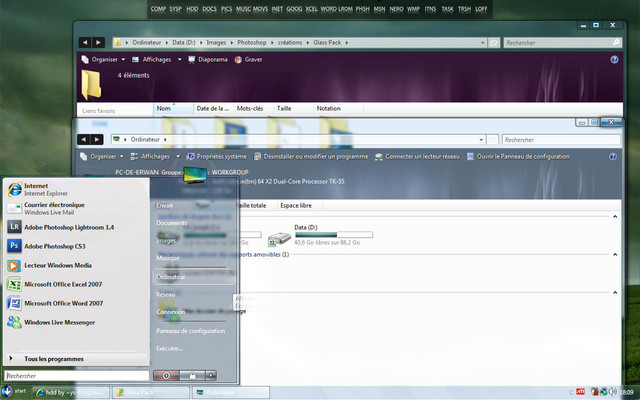Launch Internet Explorer from start menu
640x400 pixels.
point(76,189)
